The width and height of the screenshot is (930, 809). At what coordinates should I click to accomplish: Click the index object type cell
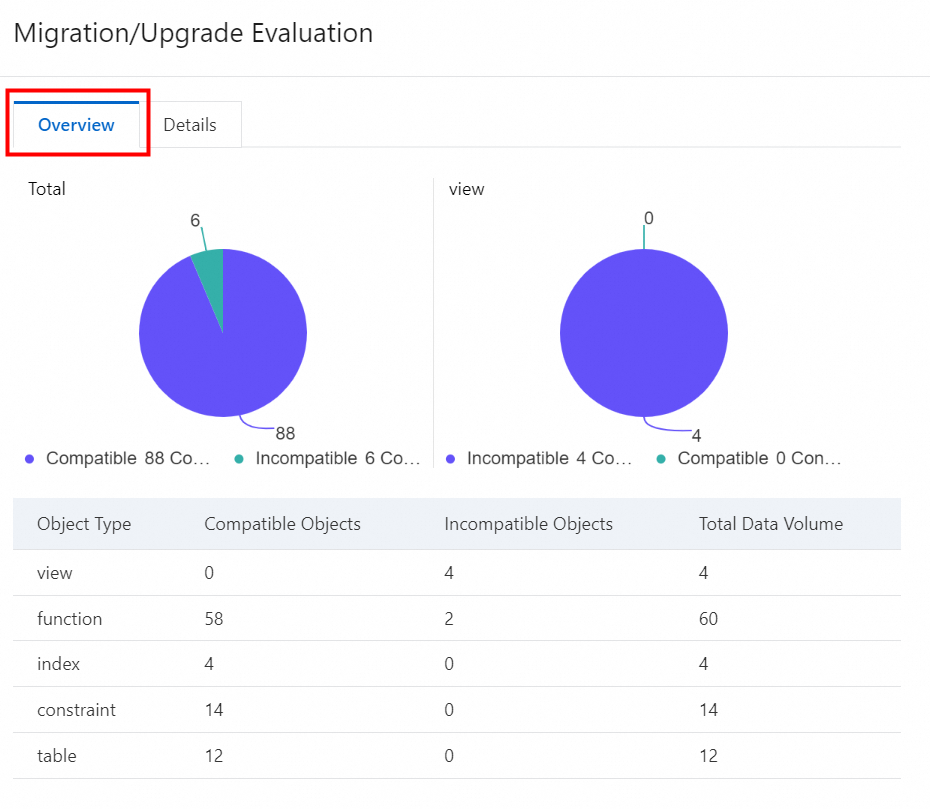coord(59,664)
